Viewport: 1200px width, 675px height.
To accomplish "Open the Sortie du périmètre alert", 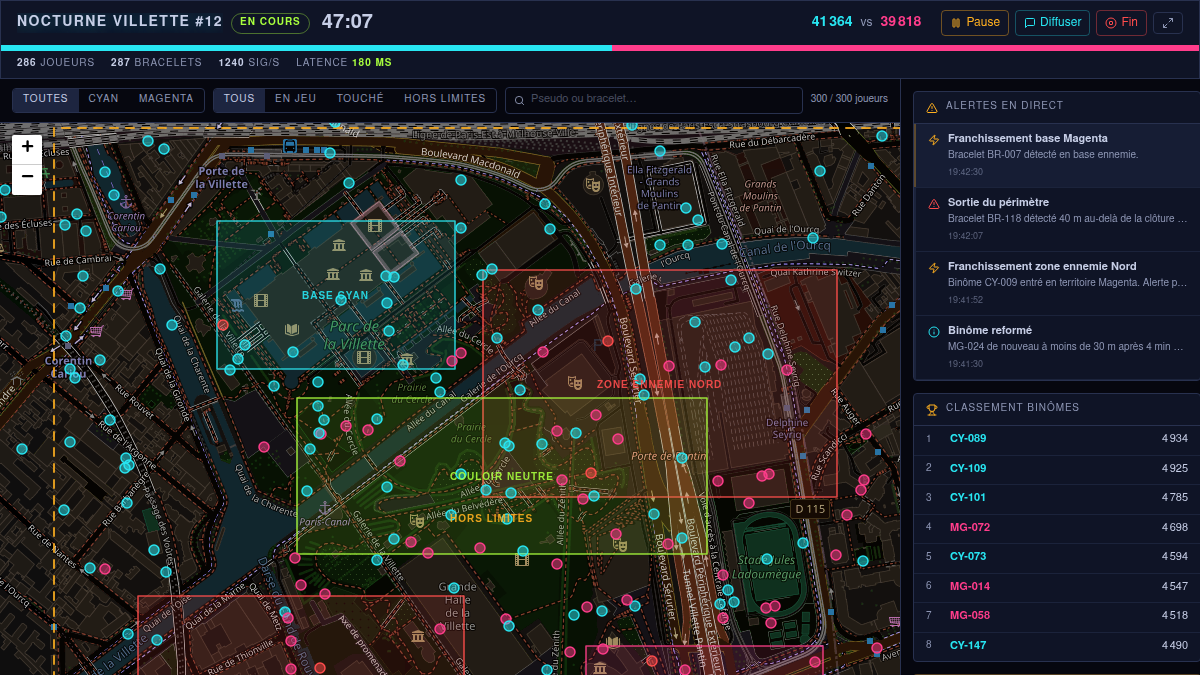I will pos(1057,219).
